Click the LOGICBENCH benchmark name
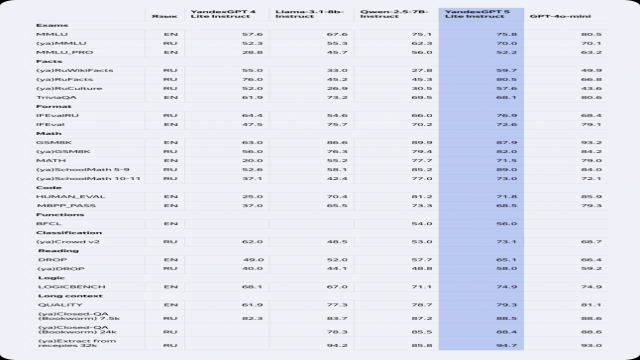The image size is (640, 360). [71, 287]
